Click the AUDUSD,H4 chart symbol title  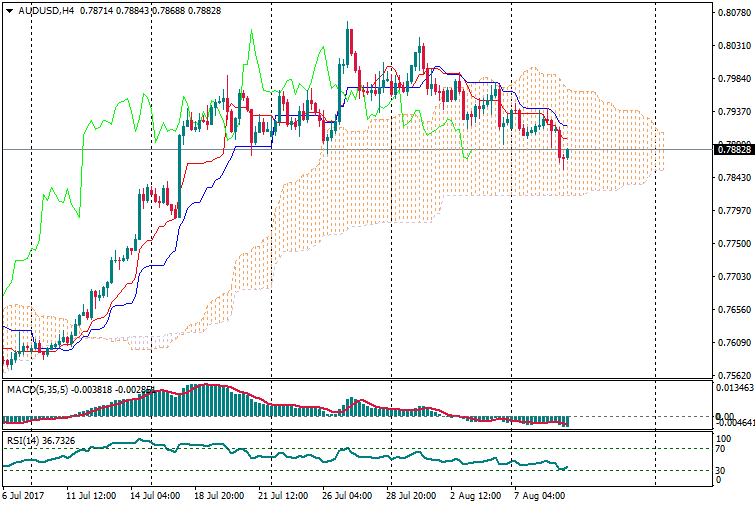pos(45,11)
